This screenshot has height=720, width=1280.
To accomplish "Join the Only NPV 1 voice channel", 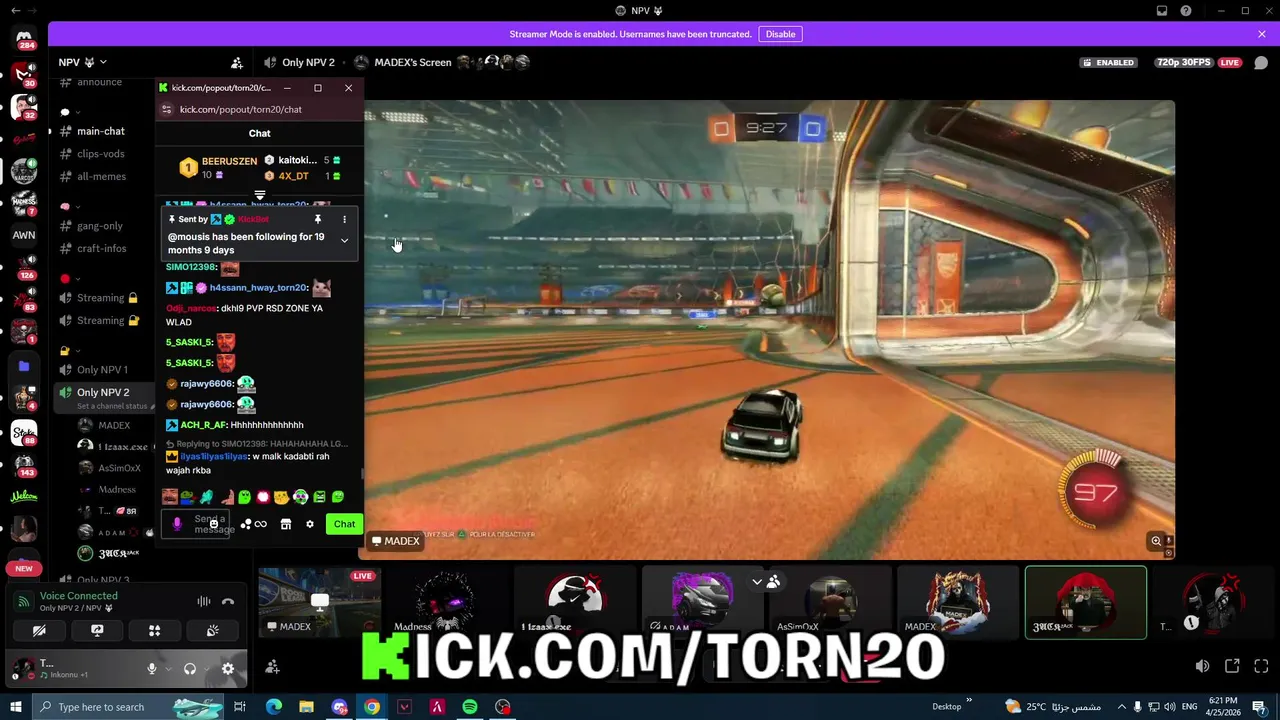I will click(x=104, y=370).
